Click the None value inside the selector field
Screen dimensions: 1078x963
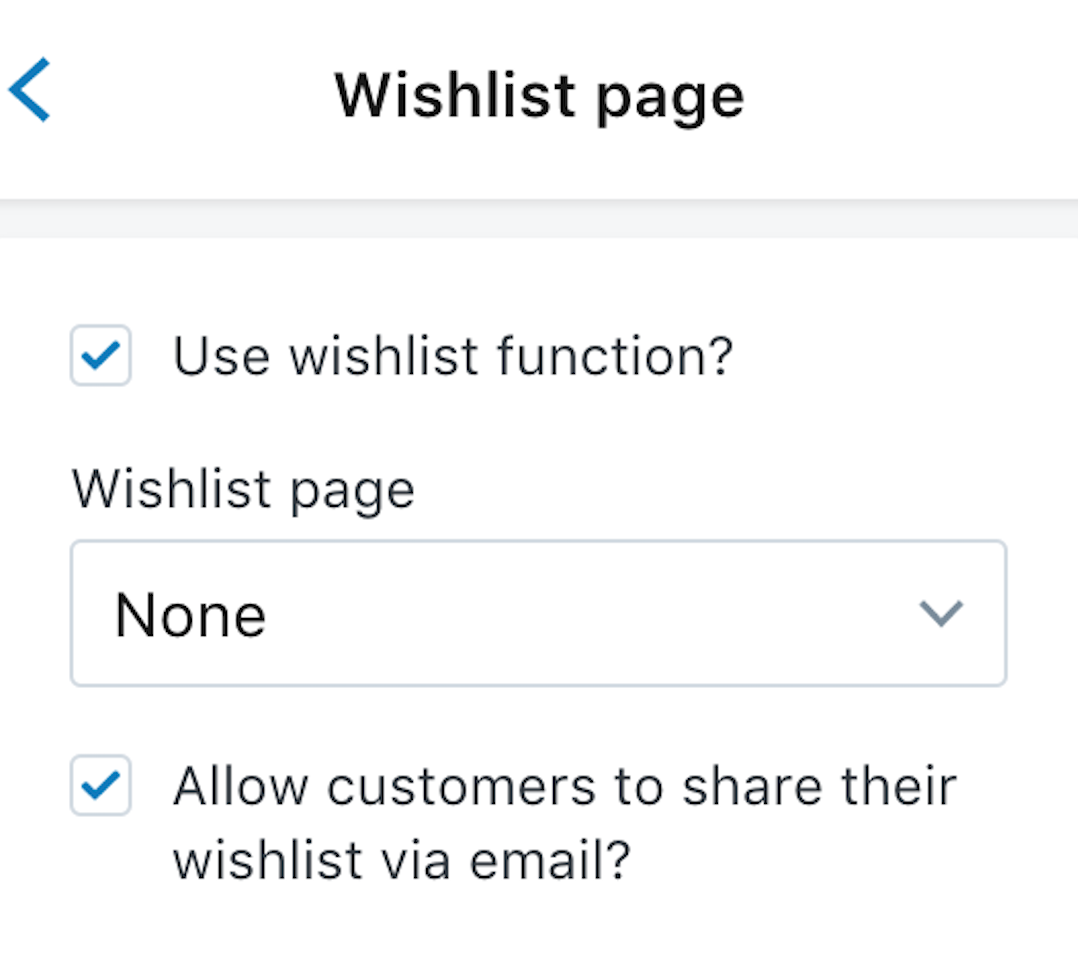pyautogui.click(x=190, y=614)
